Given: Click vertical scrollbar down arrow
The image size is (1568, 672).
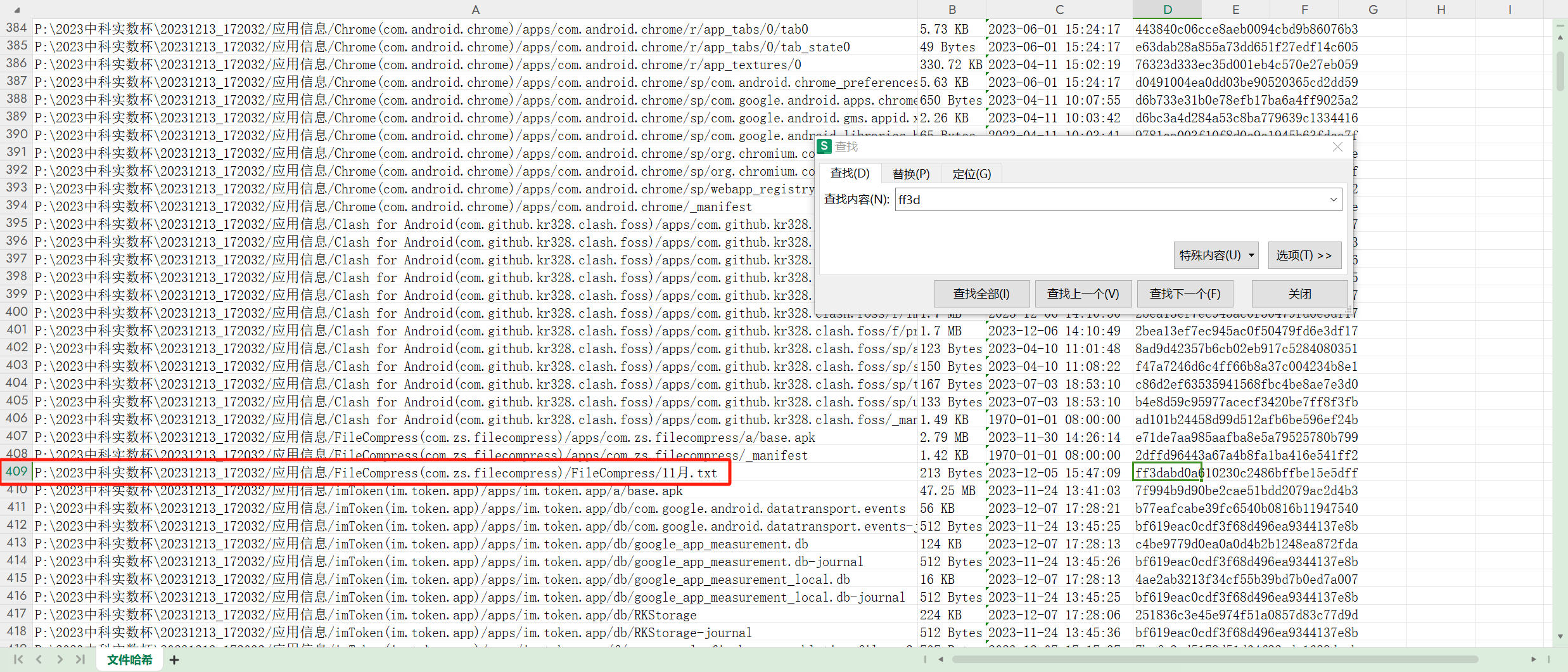Looking at the screenshot, I should 1560,636.
